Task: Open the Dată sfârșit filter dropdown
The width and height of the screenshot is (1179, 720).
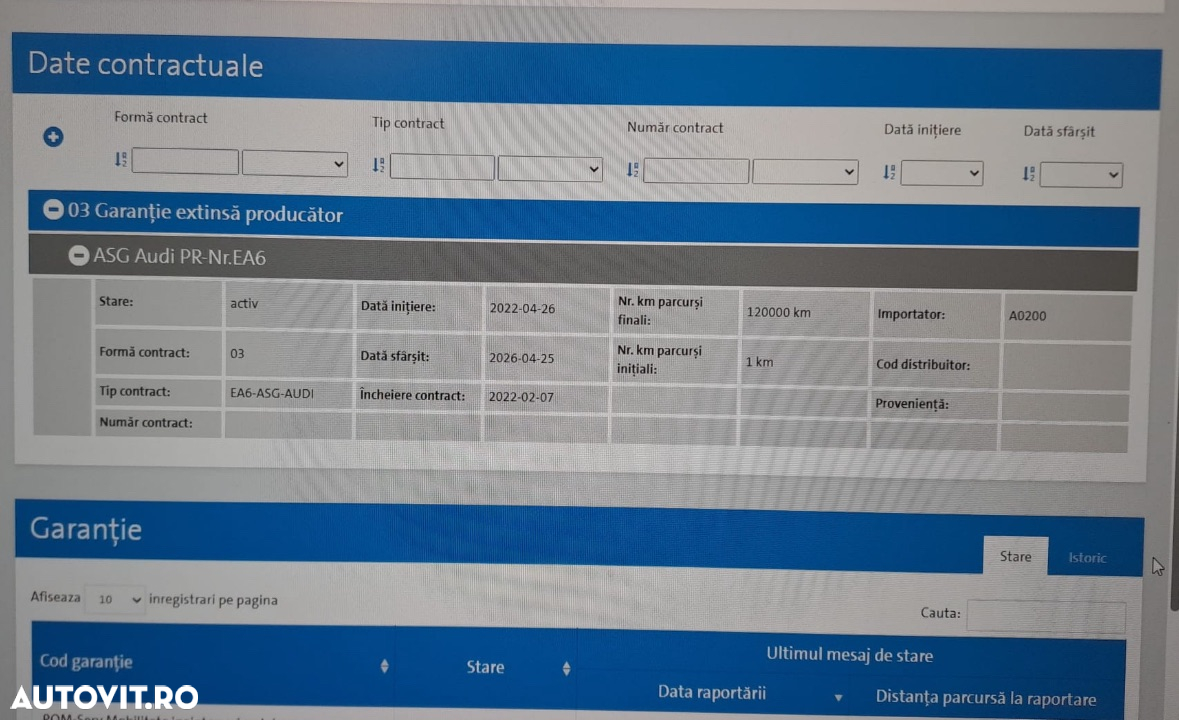Action: click(1081, 175)
